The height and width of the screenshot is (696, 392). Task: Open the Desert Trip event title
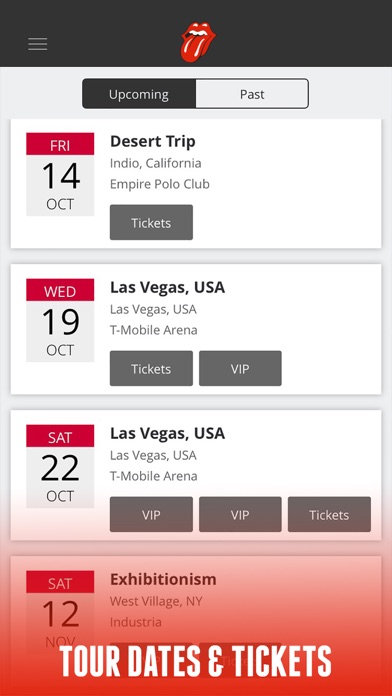tap(153, 142)
